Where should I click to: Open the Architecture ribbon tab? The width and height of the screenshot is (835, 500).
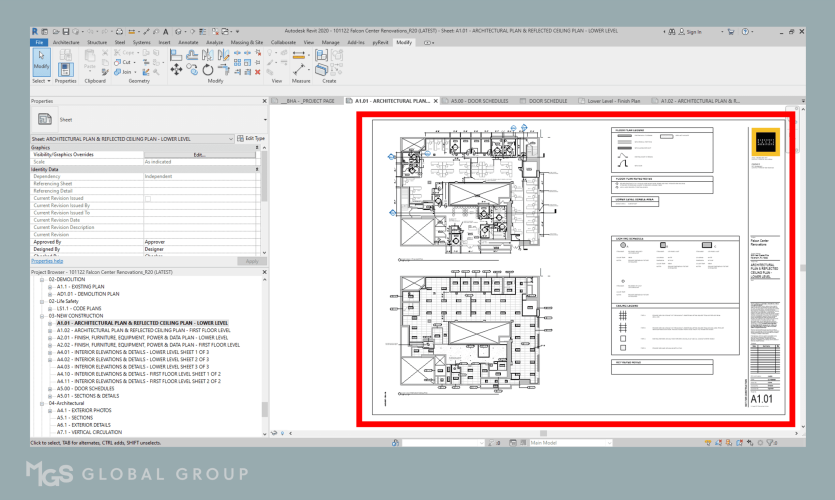(66, 43)
